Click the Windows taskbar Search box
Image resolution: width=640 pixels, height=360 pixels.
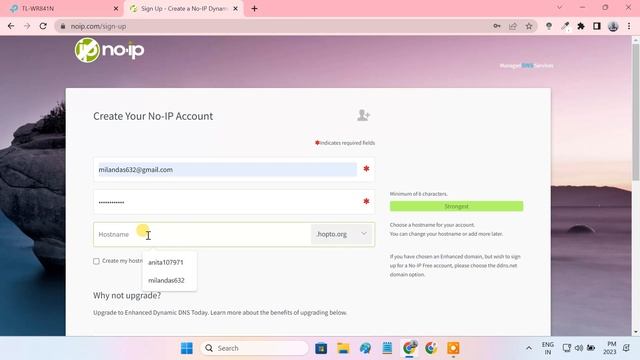click(254, 348)
